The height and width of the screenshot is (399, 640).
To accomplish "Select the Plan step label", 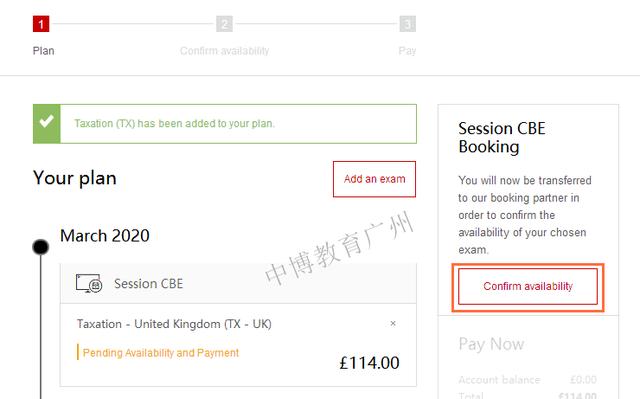I will [43, 51].
